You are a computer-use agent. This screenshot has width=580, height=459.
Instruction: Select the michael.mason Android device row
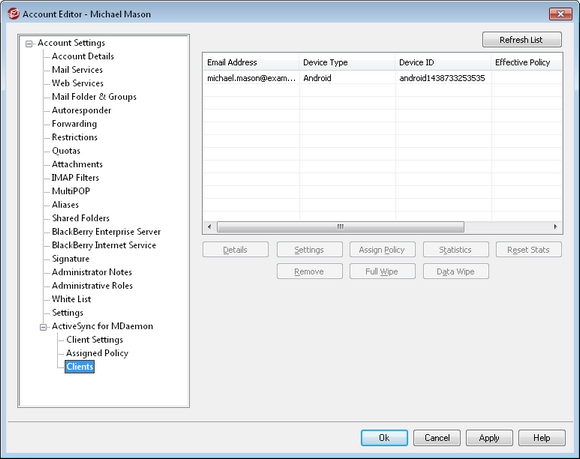(x=383, y=78)
